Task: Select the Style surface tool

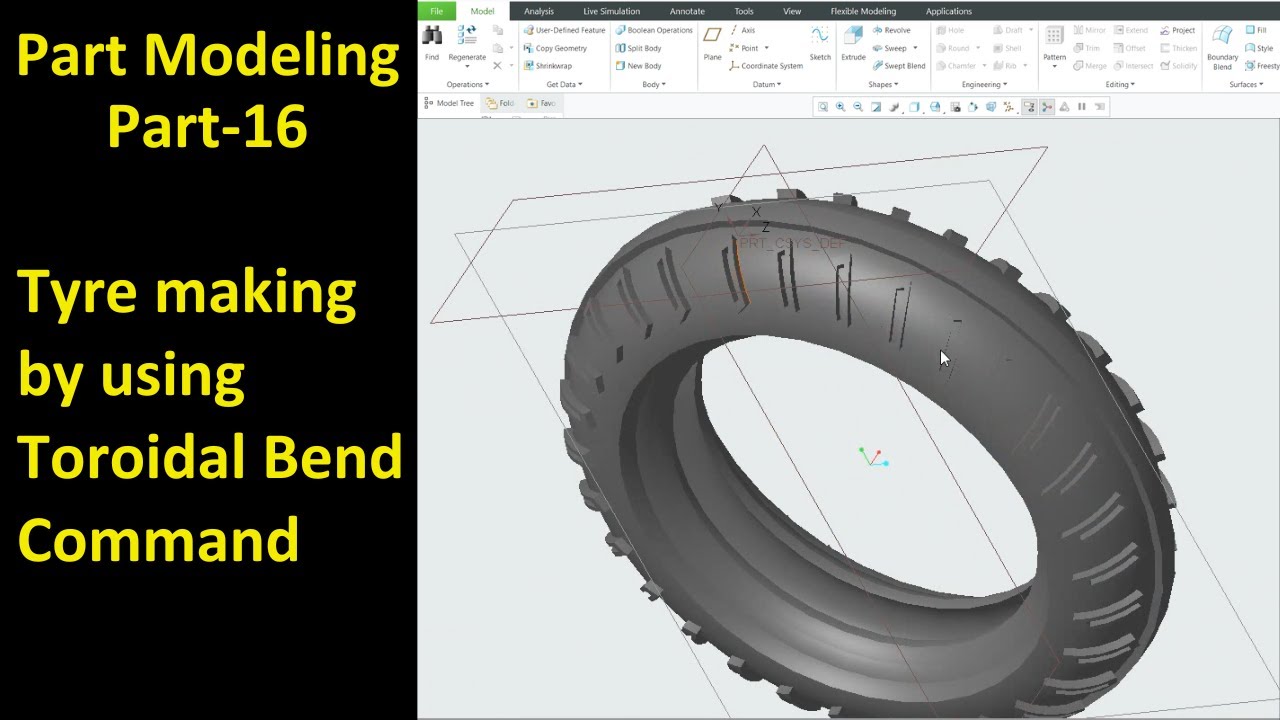Action: click(1259, 48)
